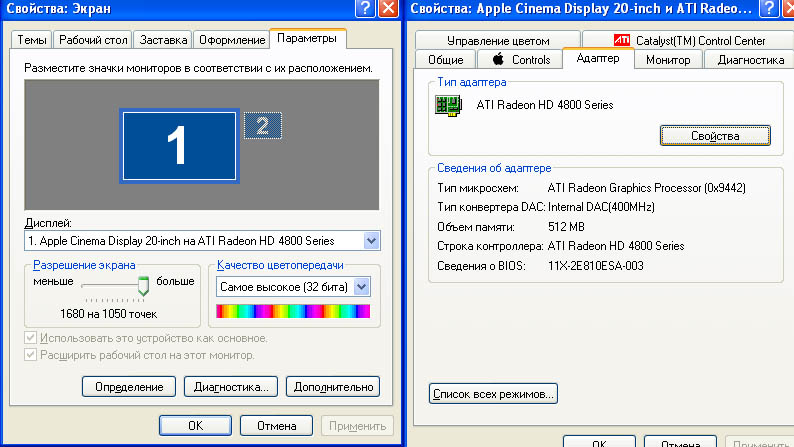
Task: Click the adapter Свойства button
Action: [715, 136]
